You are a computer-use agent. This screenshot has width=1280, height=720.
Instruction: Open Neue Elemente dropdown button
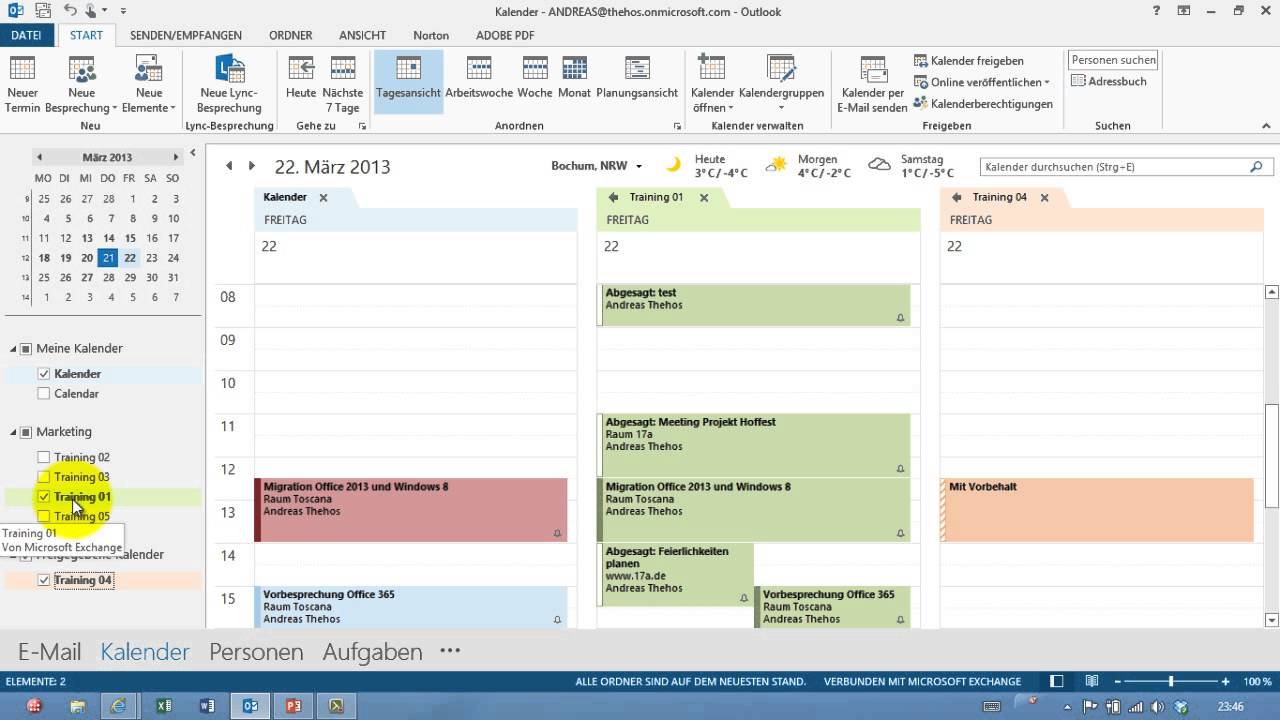click(x=148, y=85)
